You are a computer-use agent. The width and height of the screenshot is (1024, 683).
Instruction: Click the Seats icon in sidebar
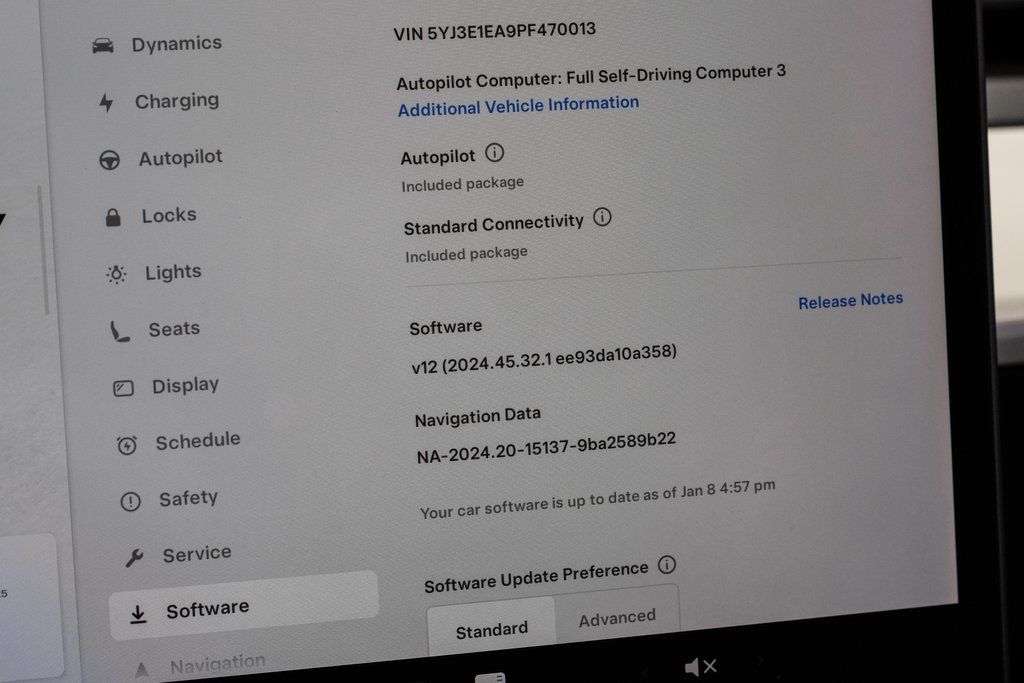[x=118, y=326]
